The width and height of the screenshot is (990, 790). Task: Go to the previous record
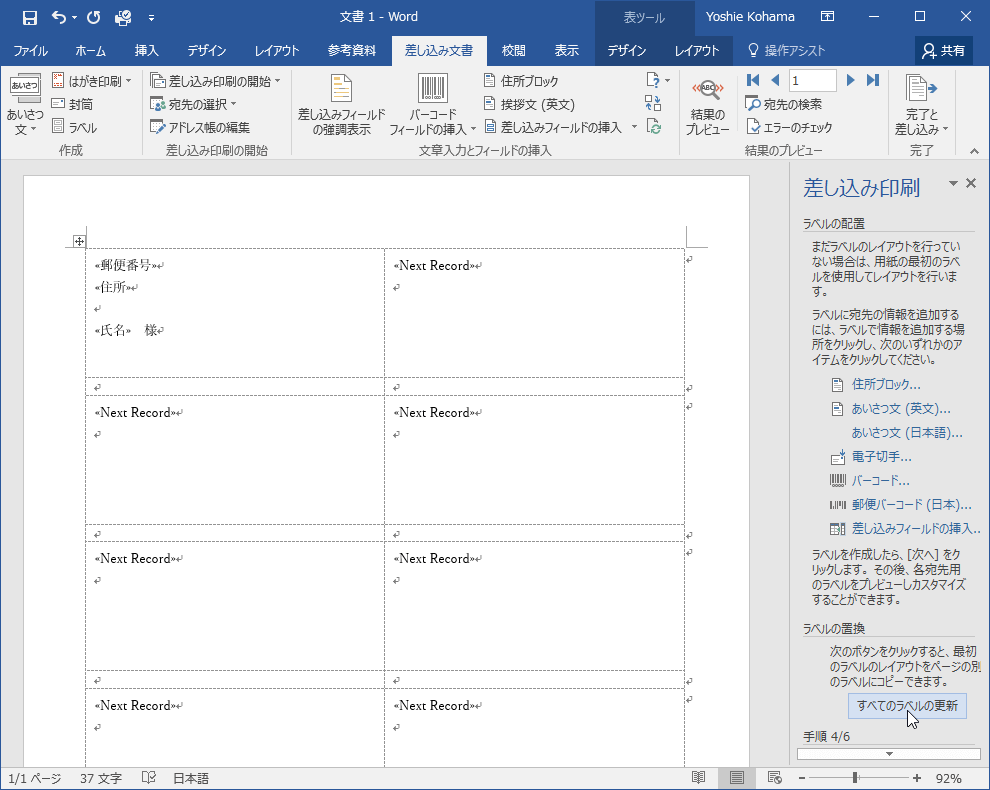(x=775, y=80)
